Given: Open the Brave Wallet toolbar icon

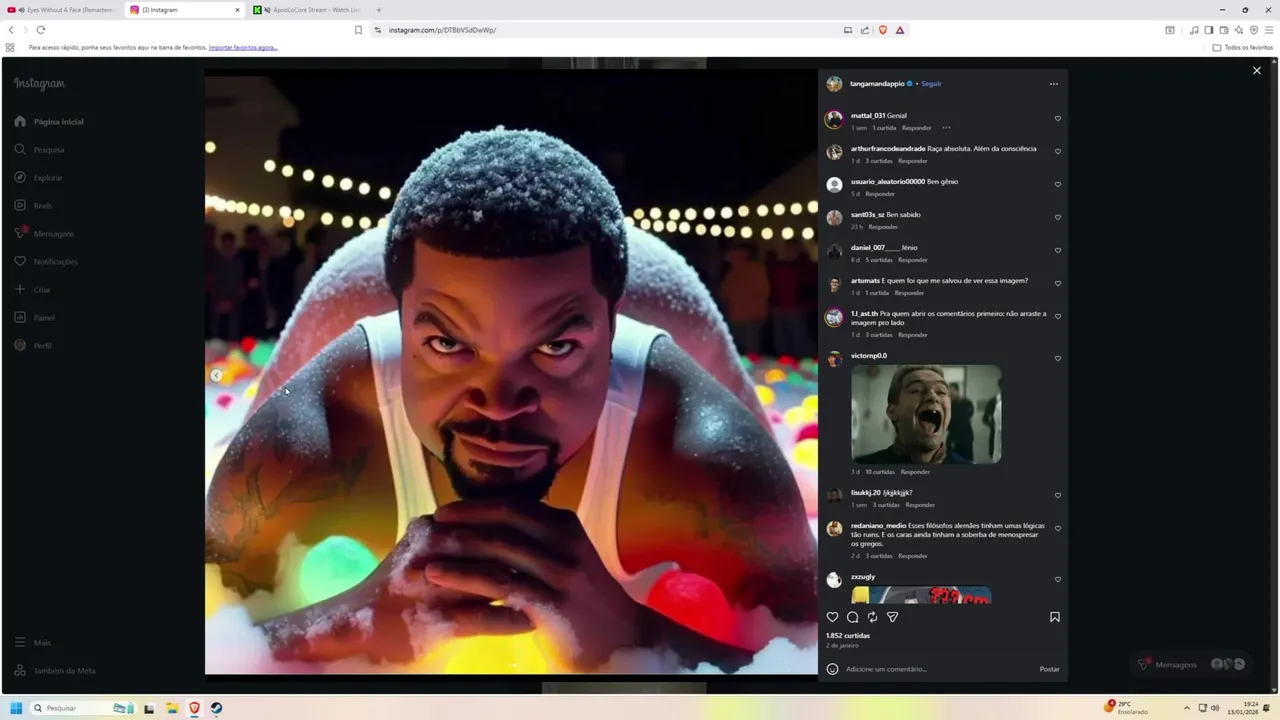Looking at the screenshot, I should tap(1224, 30).
